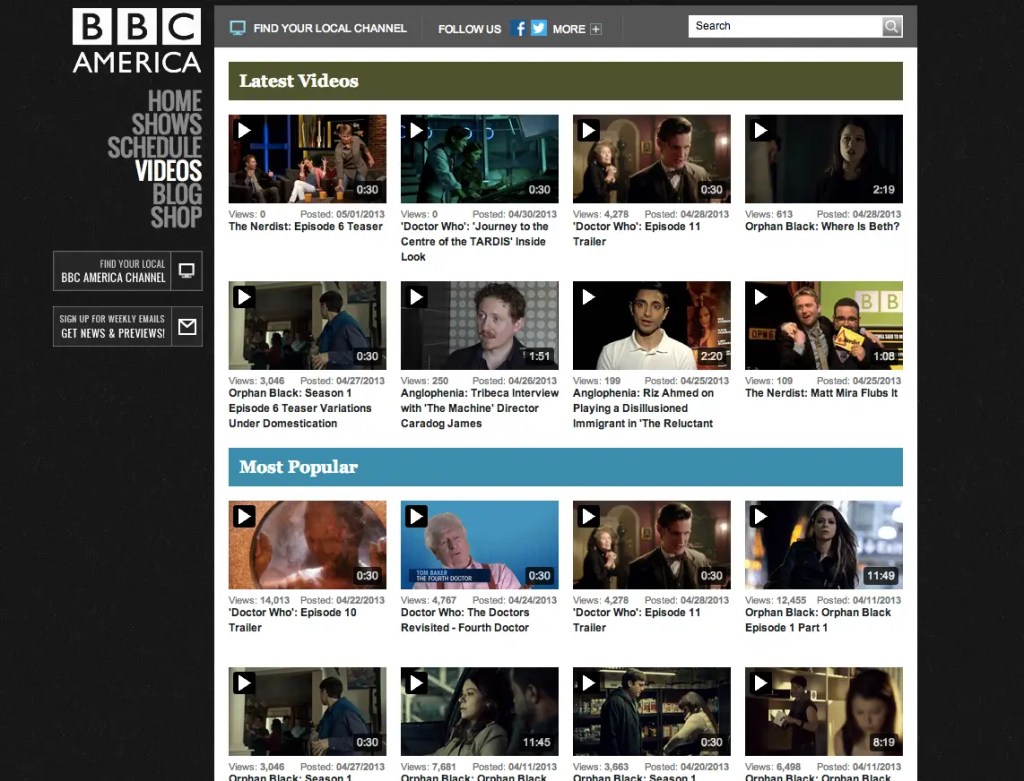Open 'Journey to the Centre of the TARDIS' title
Viewport: 1024px width, 781px height.
(x=475, y=242)
